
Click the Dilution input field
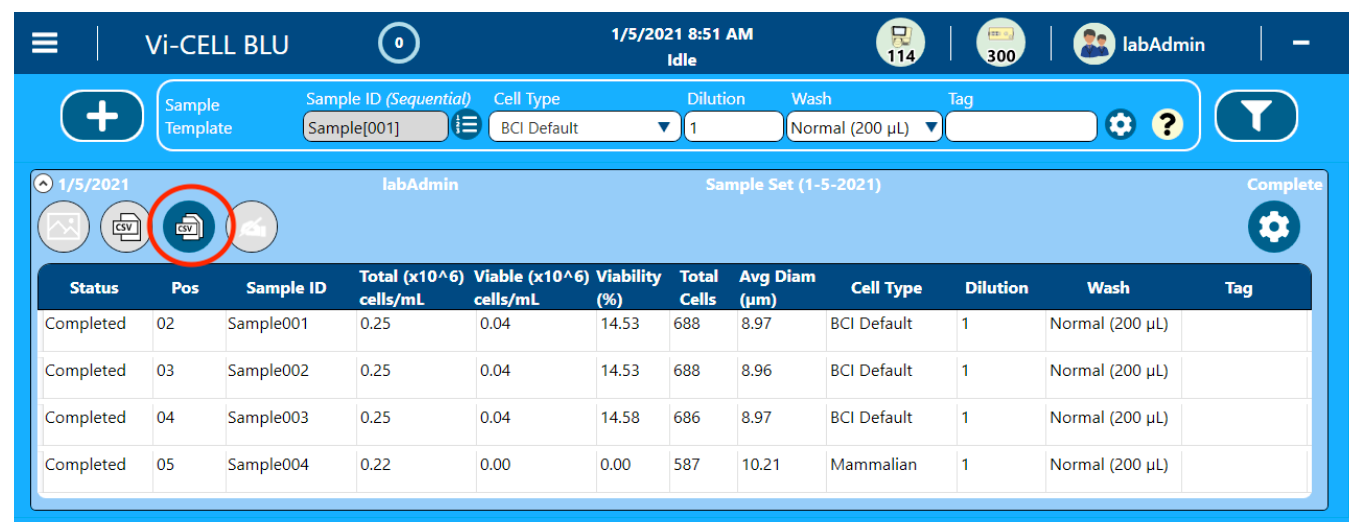click(733, 127)
